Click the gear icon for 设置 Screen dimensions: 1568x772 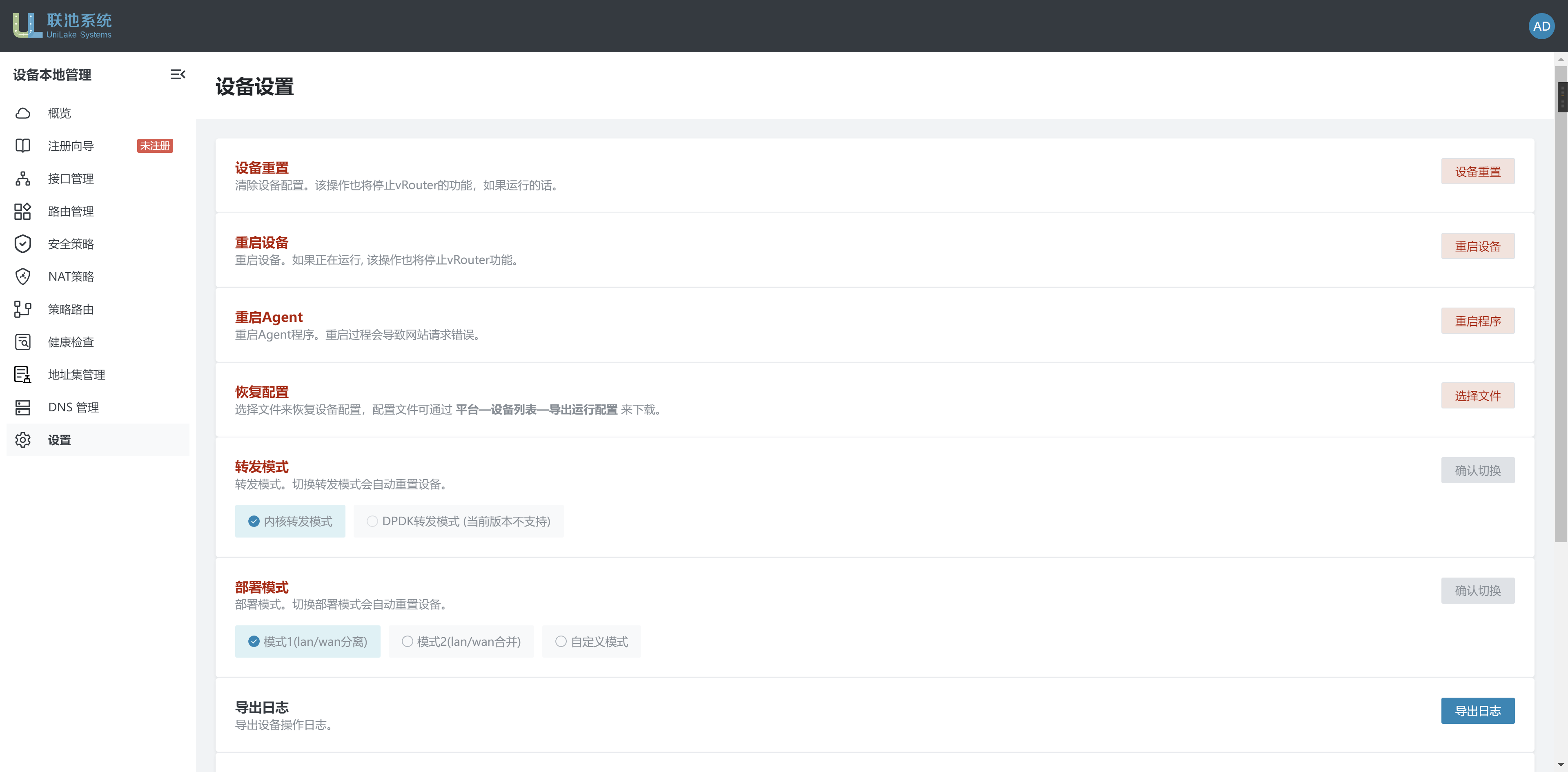[x=22, y=440]
